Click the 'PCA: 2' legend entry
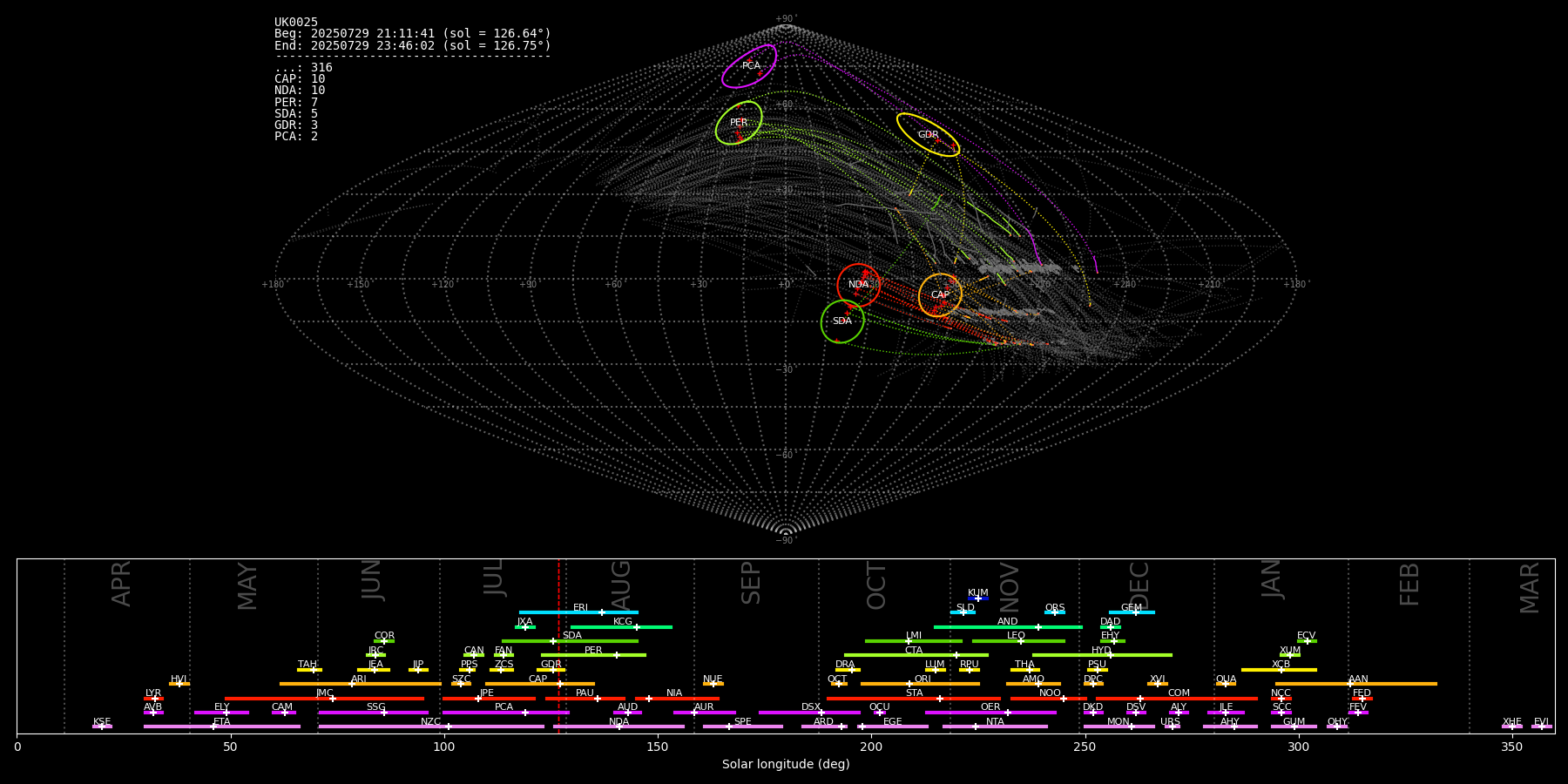This screenshot has width=1568, height=784. tap(296, 137)
